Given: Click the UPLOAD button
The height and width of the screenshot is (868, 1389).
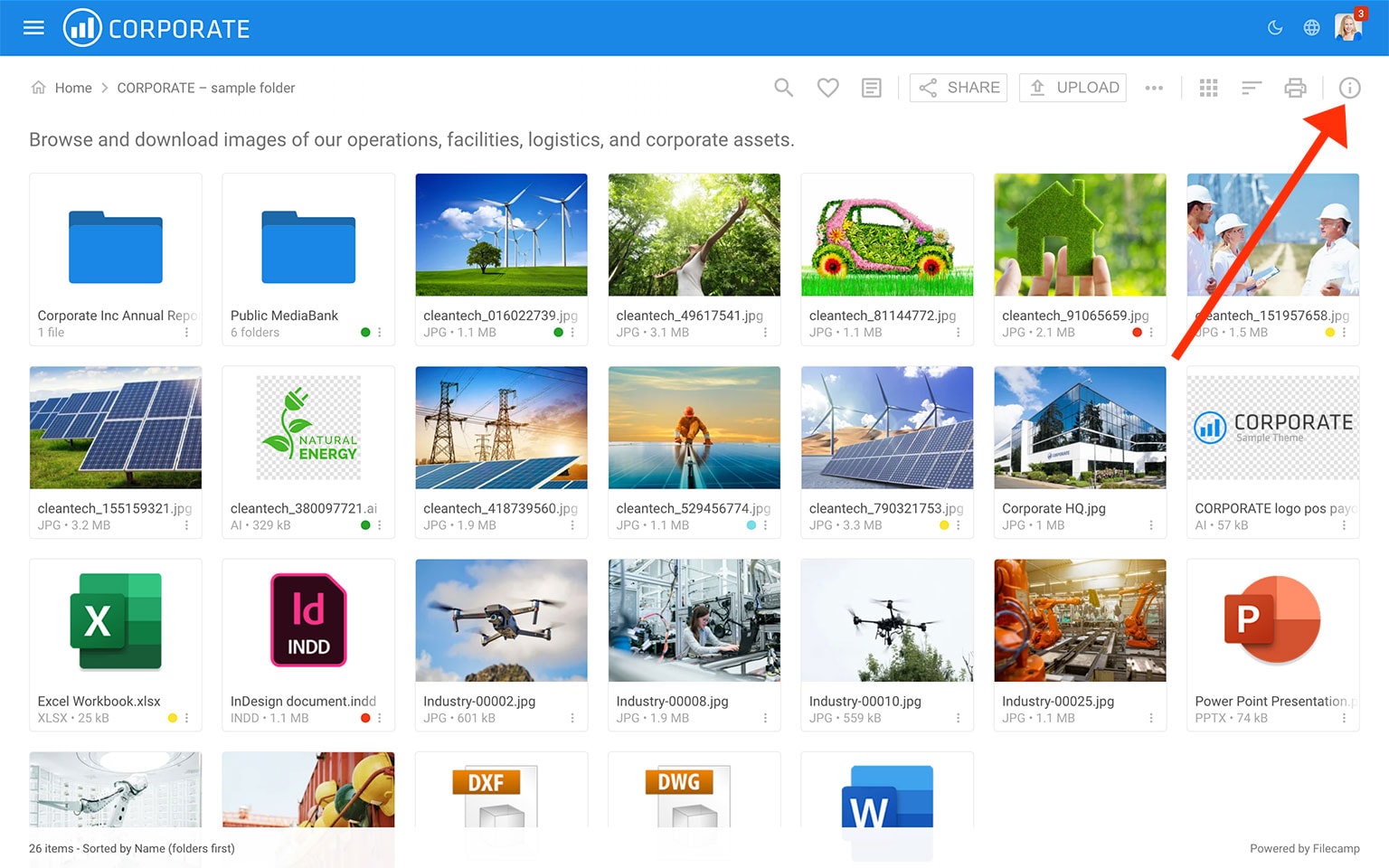Looking at the screenshot, I should pyautogui.click(x=1073, y=88).
